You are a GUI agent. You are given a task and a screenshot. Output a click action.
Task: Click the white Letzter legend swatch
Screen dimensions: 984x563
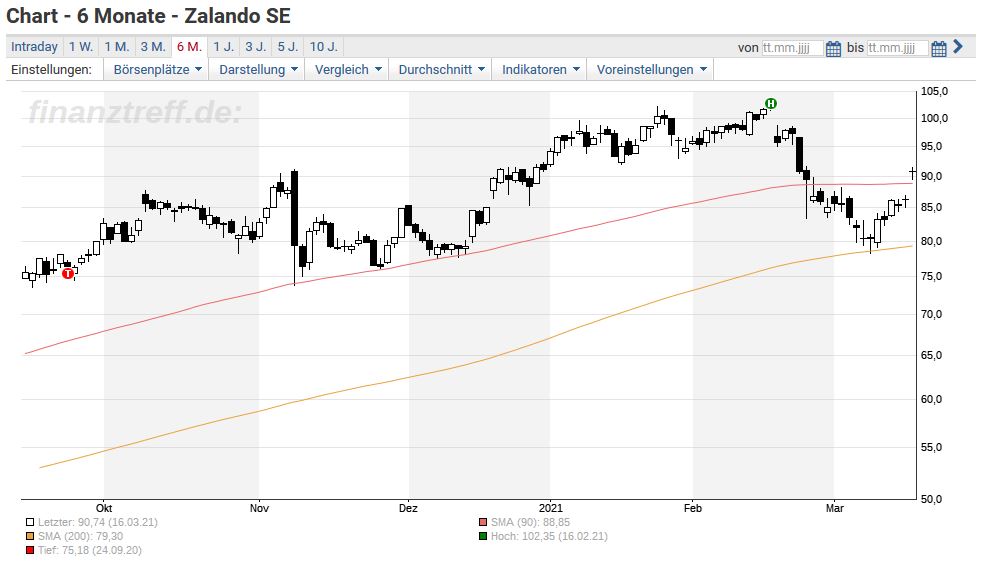(29, 522)
